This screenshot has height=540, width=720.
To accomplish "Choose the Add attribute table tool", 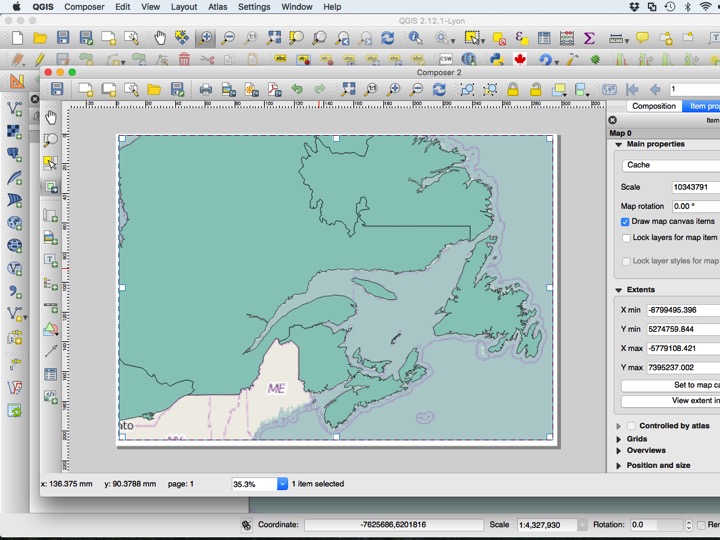I will [51, 374].
